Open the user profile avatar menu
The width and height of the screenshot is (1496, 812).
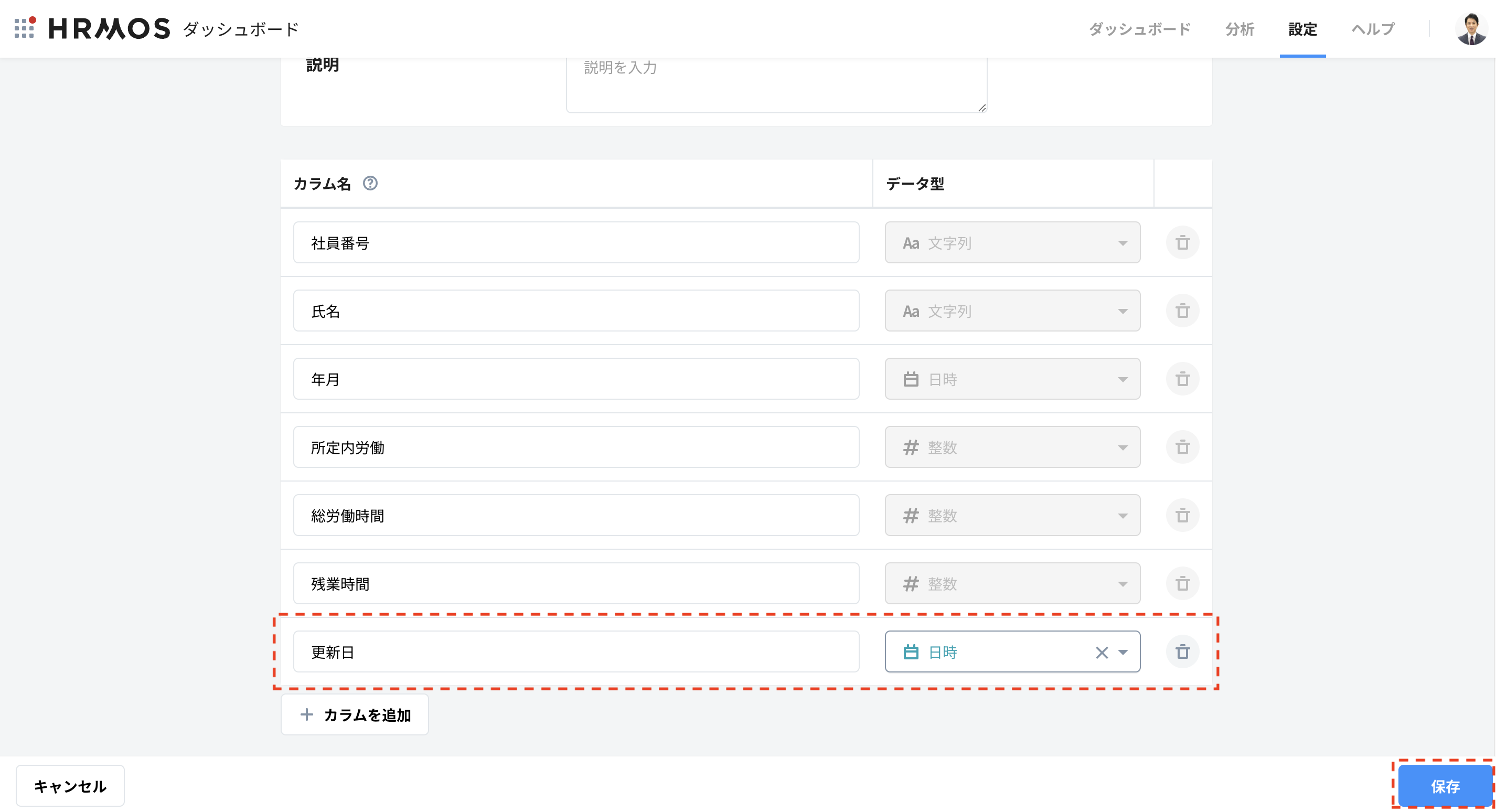[x=1470, y=29]
